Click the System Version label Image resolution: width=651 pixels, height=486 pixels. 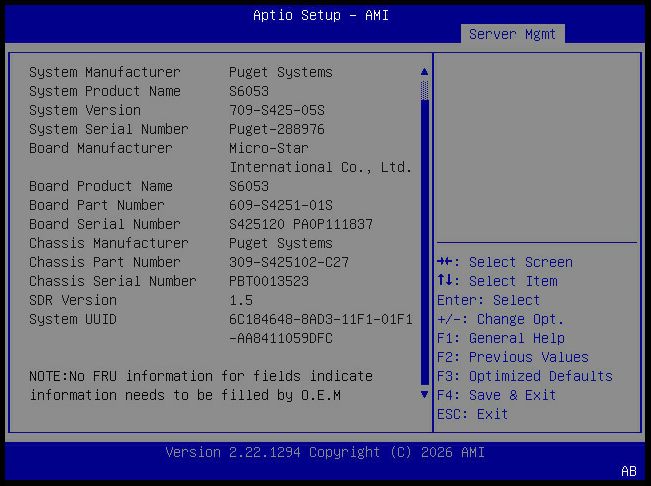85,110
